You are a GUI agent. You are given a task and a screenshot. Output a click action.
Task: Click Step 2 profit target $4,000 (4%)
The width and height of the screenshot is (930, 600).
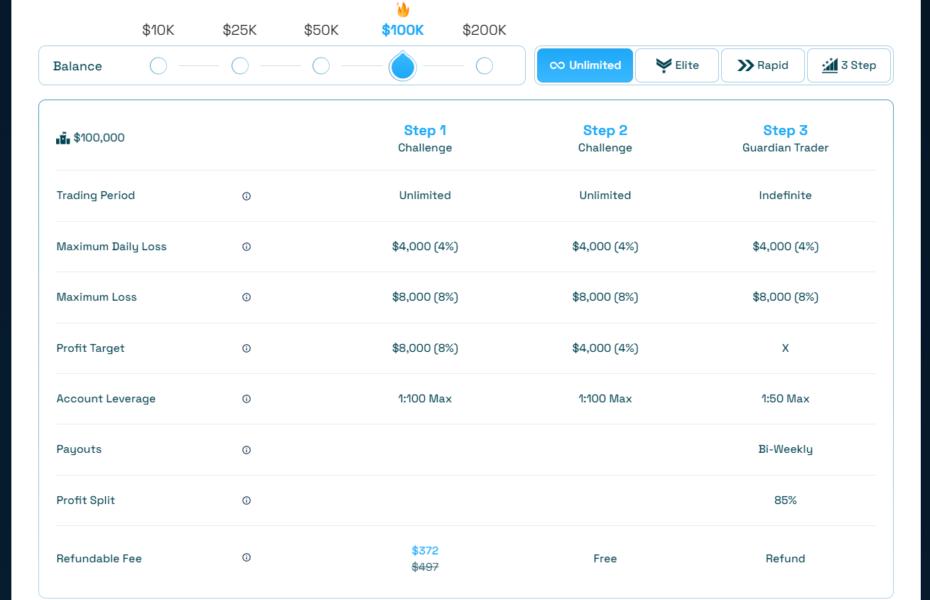pyautogui.click(x=605, y=348)
